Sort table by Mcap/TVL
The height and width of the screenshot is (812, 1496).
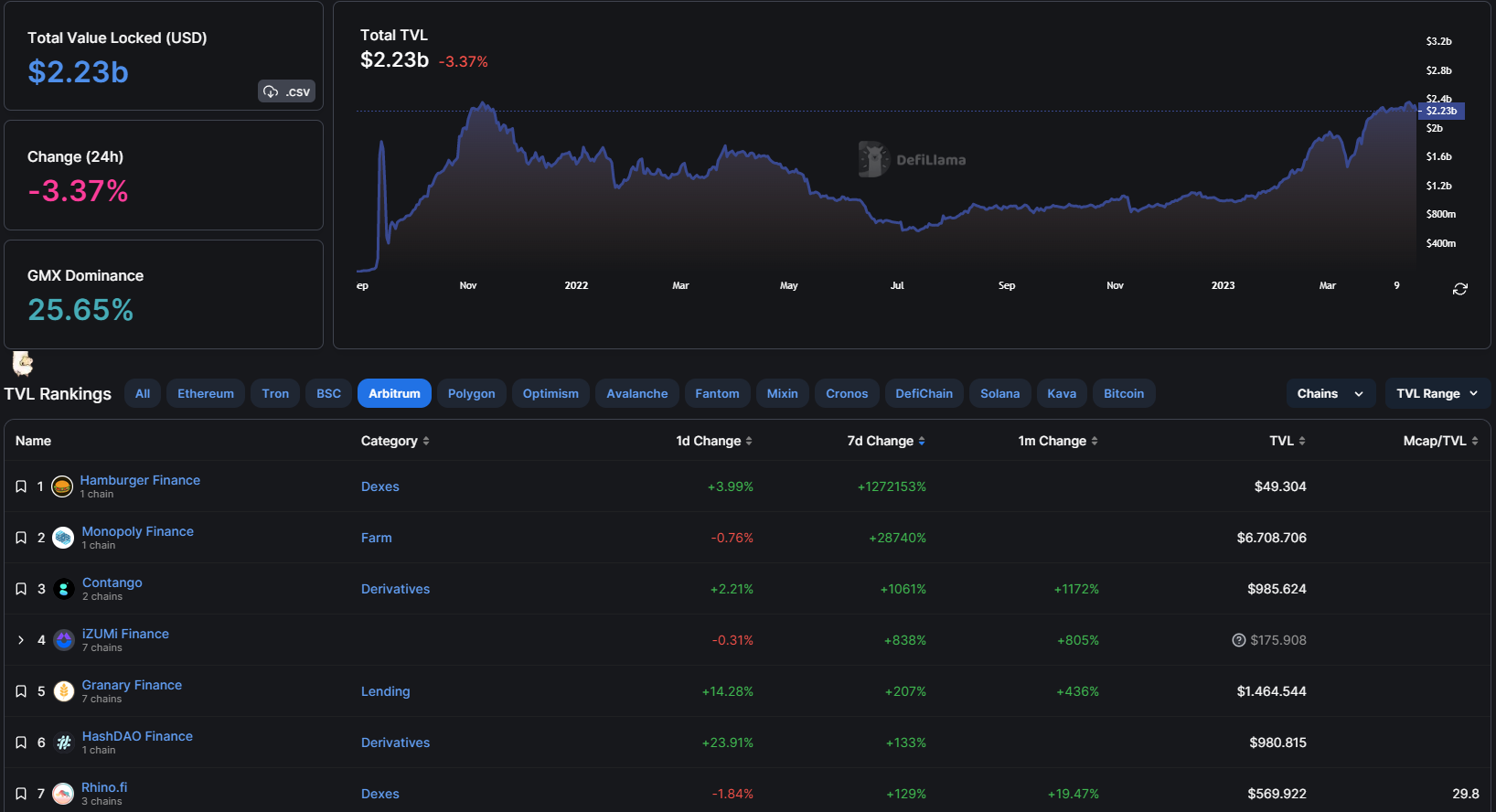[1441, 441]
